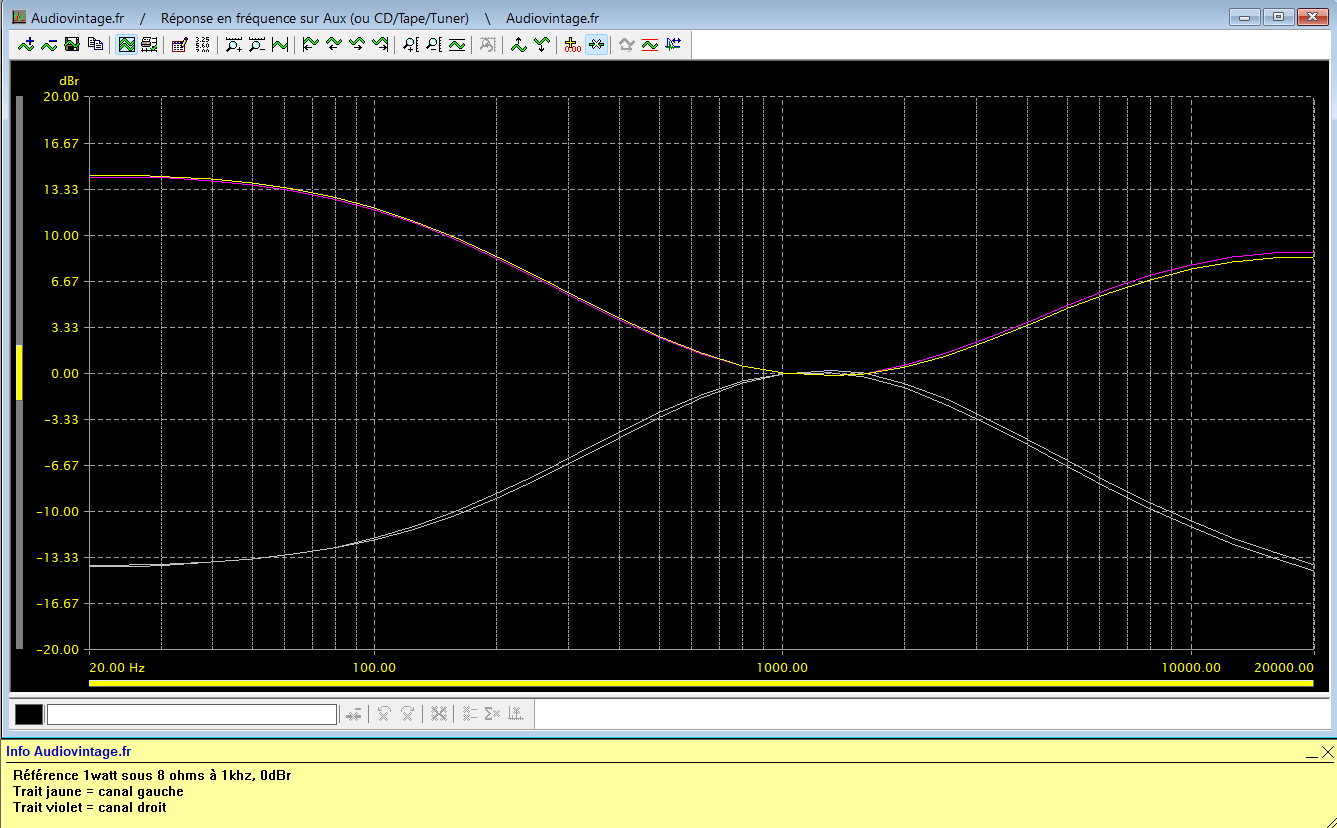1337x828 pixels.
Task: Click the blue axis settings icon
Action: coord(673,44)
